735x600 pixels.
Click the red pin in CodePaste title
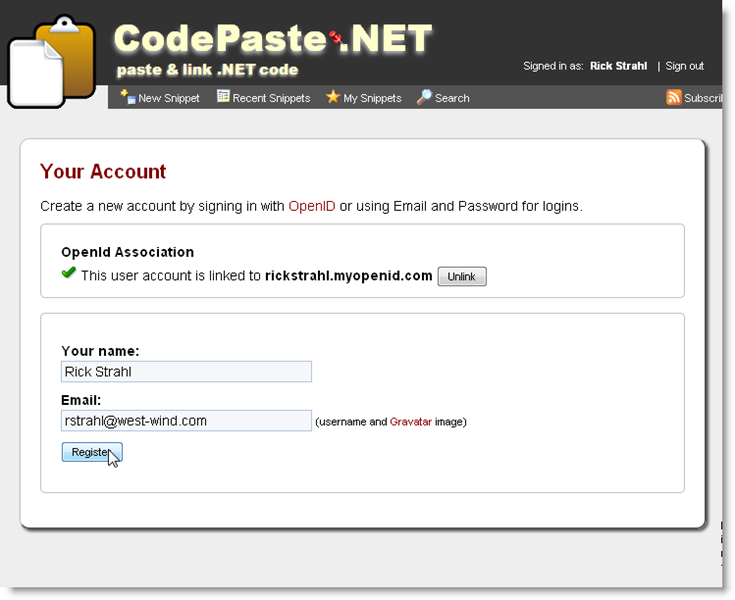click(x=336, y=38)
